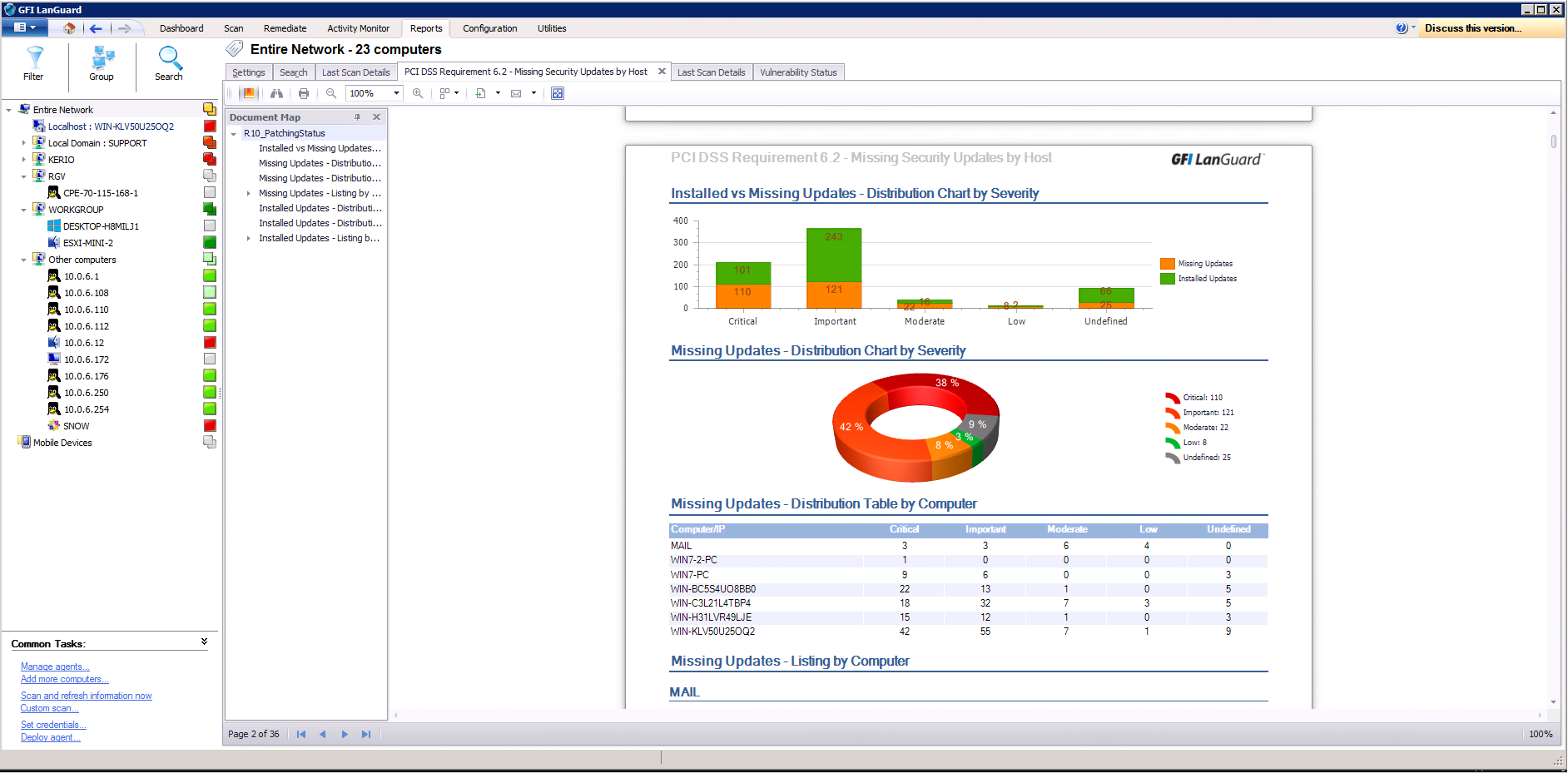Expand the Local Domain : SUPPORT node
The image size is (1568, 773).
point(23,143)
